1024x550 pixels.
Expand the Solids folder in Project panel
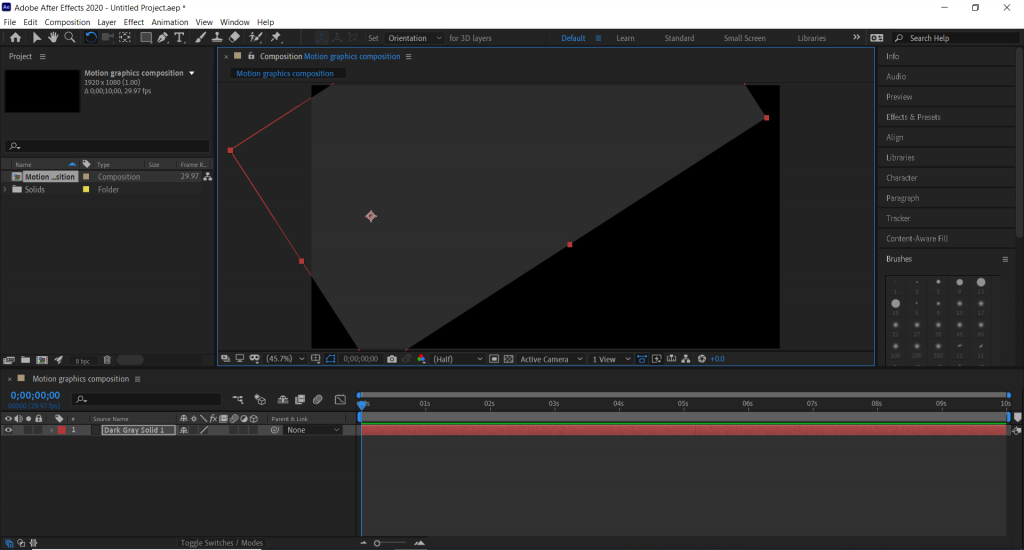pyautogui.click(x=6, y=189)
